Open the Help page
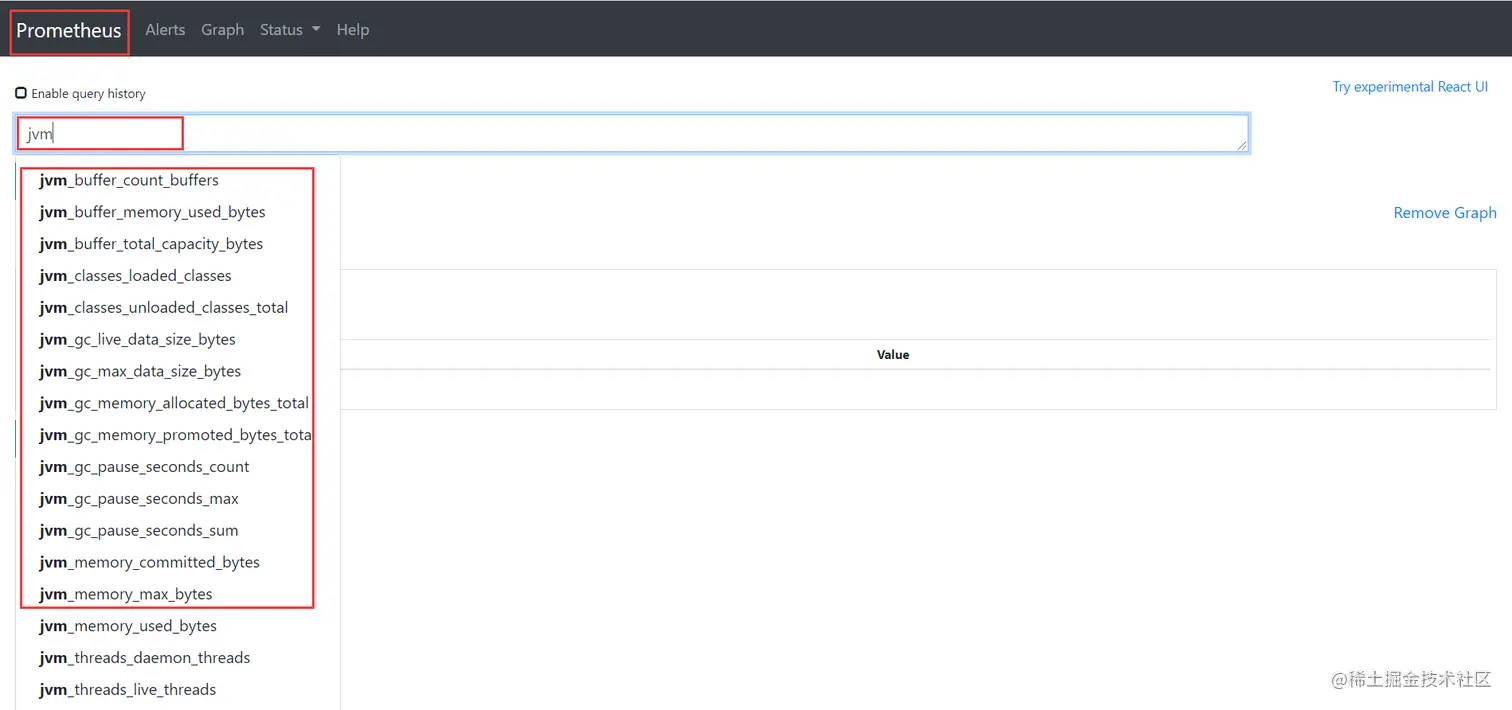This screenshot has width=1512, height=710. [x=353, y=30]
